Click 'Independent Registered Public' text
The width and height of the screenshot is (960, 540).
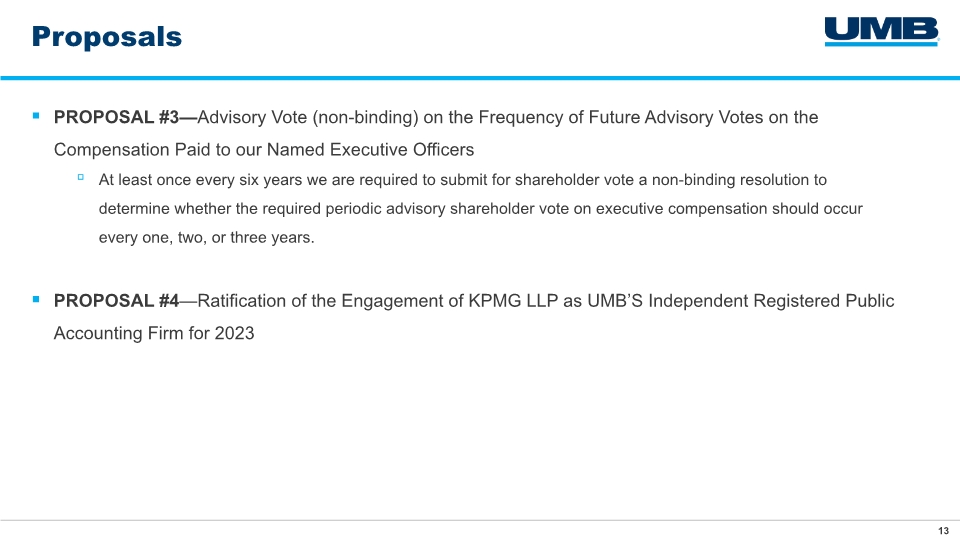click(771, 301)
